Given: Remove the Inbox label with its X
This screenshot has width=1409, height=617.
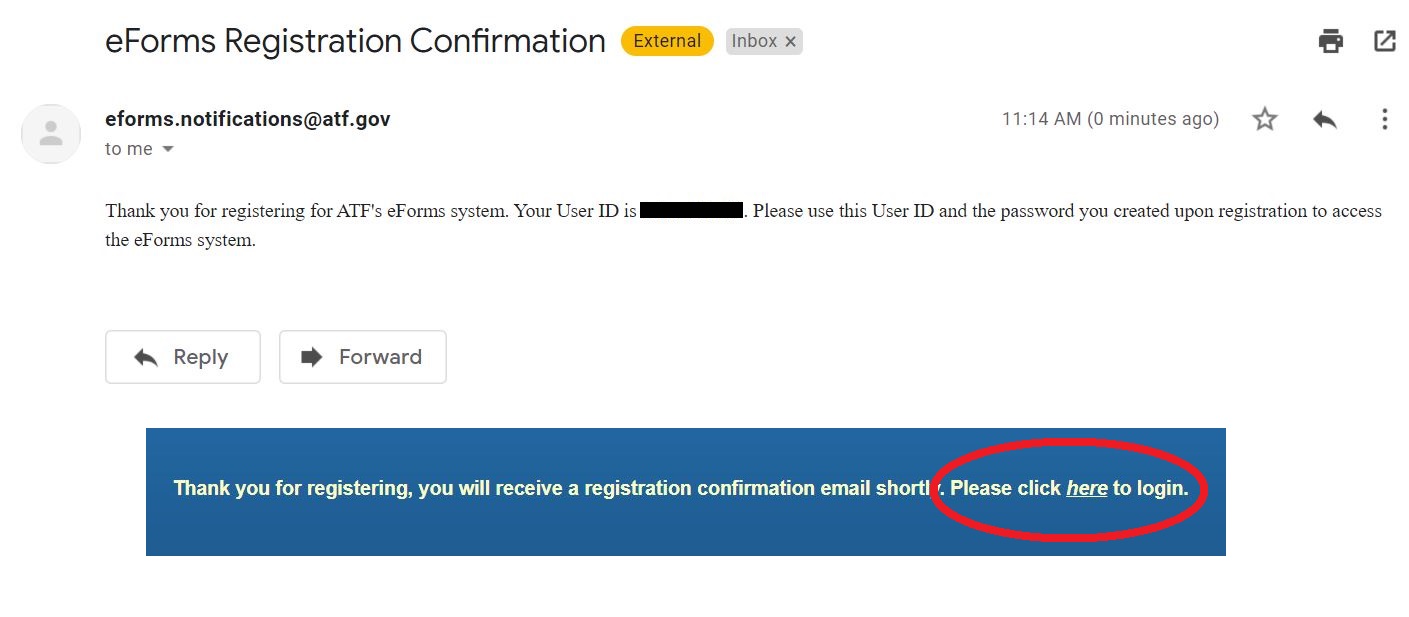Looking at the screenshot, I should pos(790,42).
